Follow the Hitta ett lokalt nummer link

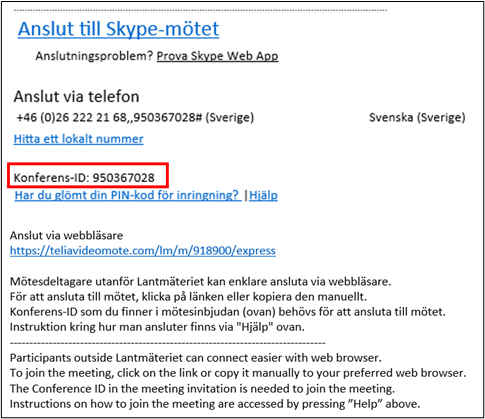79,139
